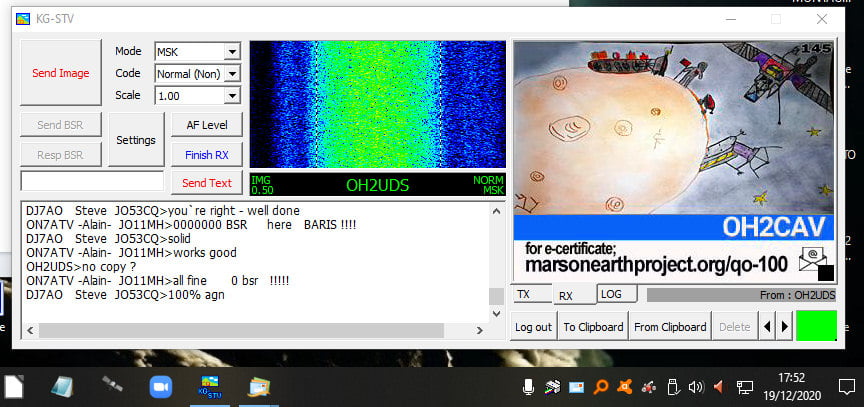Image resolution: width=864 pixels, height=407 pixels.
Task: Click the Send Image button
Action: (61, 73)
